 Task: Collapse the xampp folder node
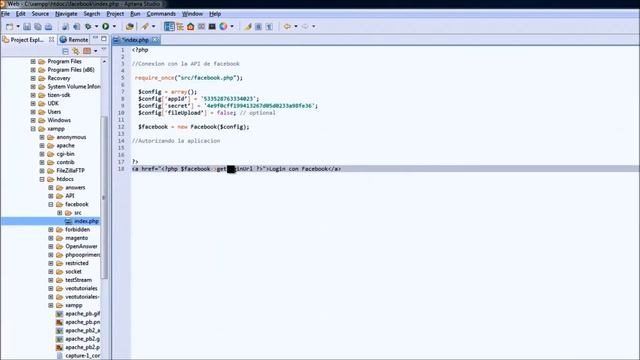33,129
